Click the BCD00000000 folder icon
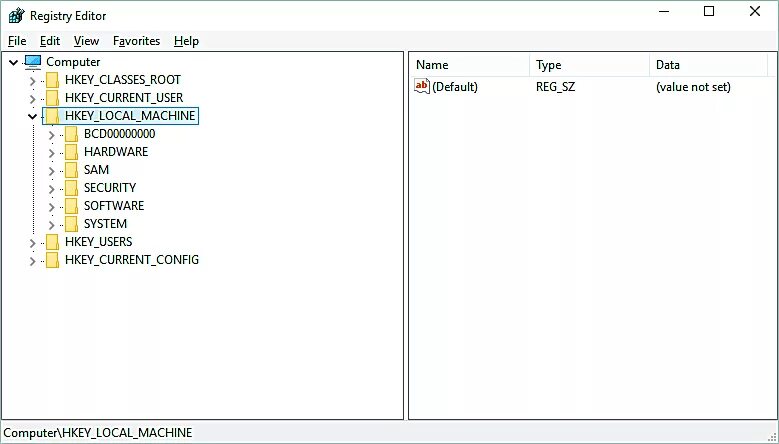This screenshot has width=779, height=444. tap(72, 134)
